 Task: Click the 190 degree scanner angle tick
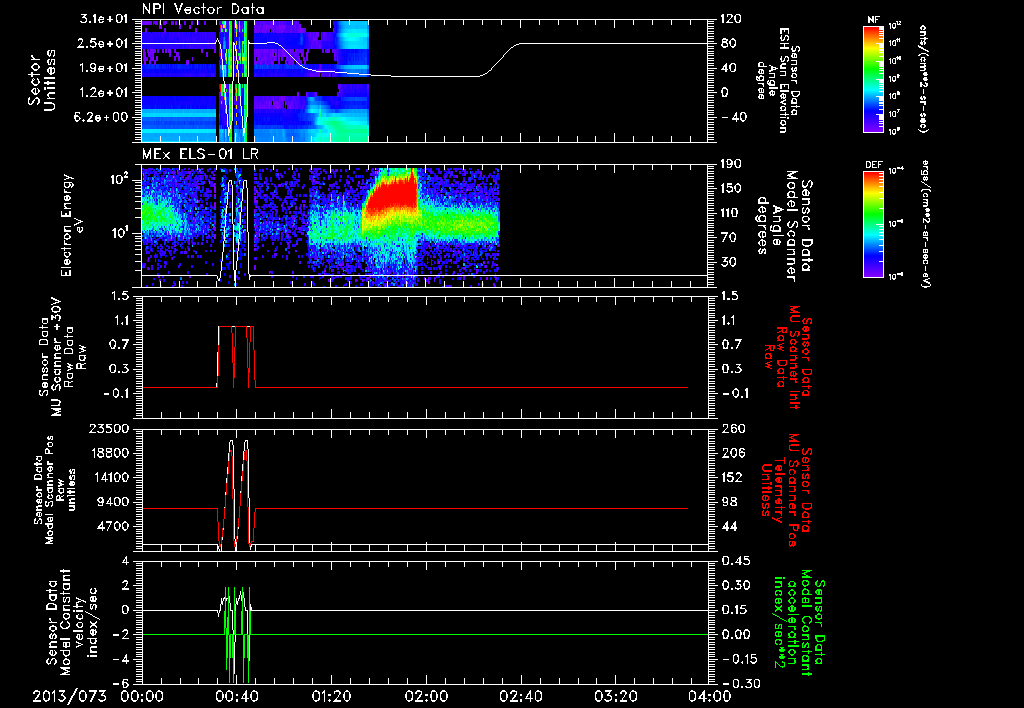(x=731, y=164)
